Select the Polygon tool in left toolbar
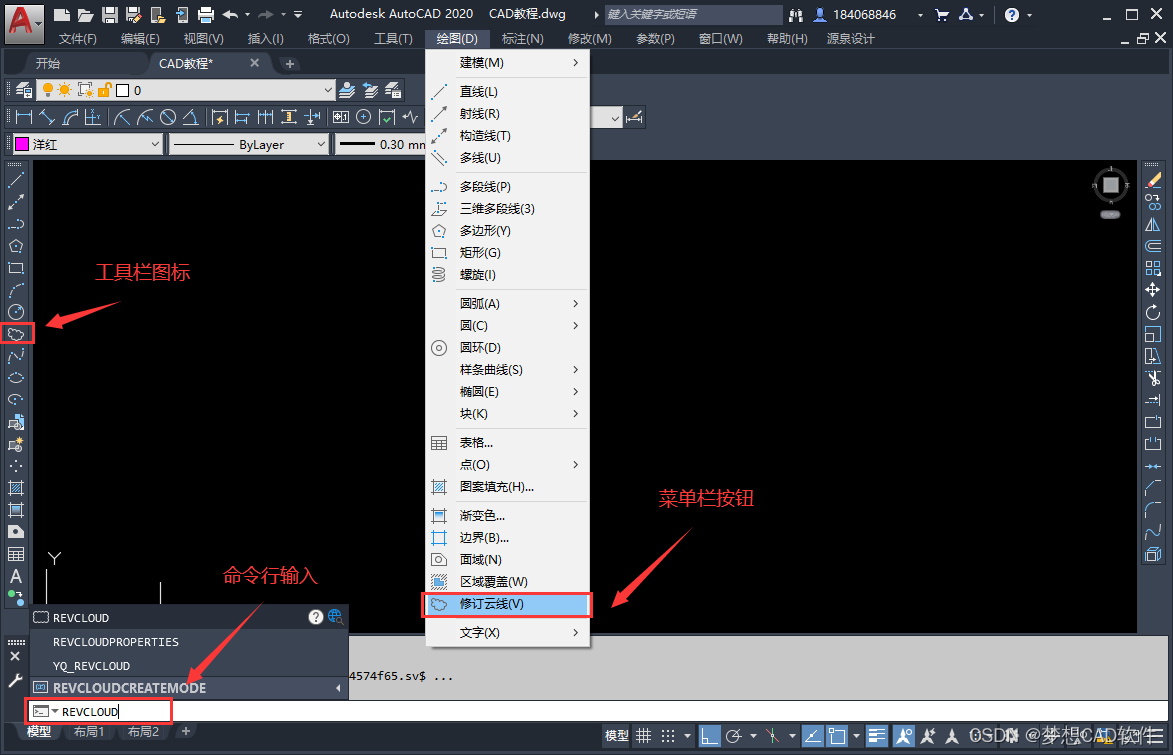1173x755 pixels. [16, 246]
